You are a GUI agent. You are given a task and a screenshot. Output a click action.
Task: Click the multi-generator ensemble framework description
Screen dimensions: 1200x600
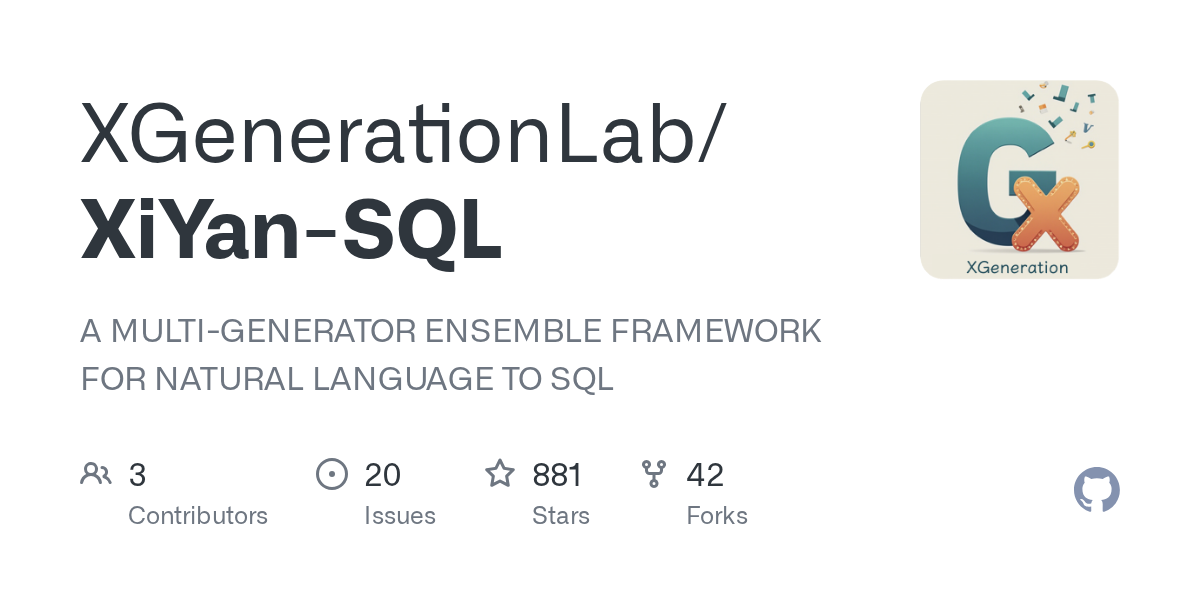pos(451,355)
